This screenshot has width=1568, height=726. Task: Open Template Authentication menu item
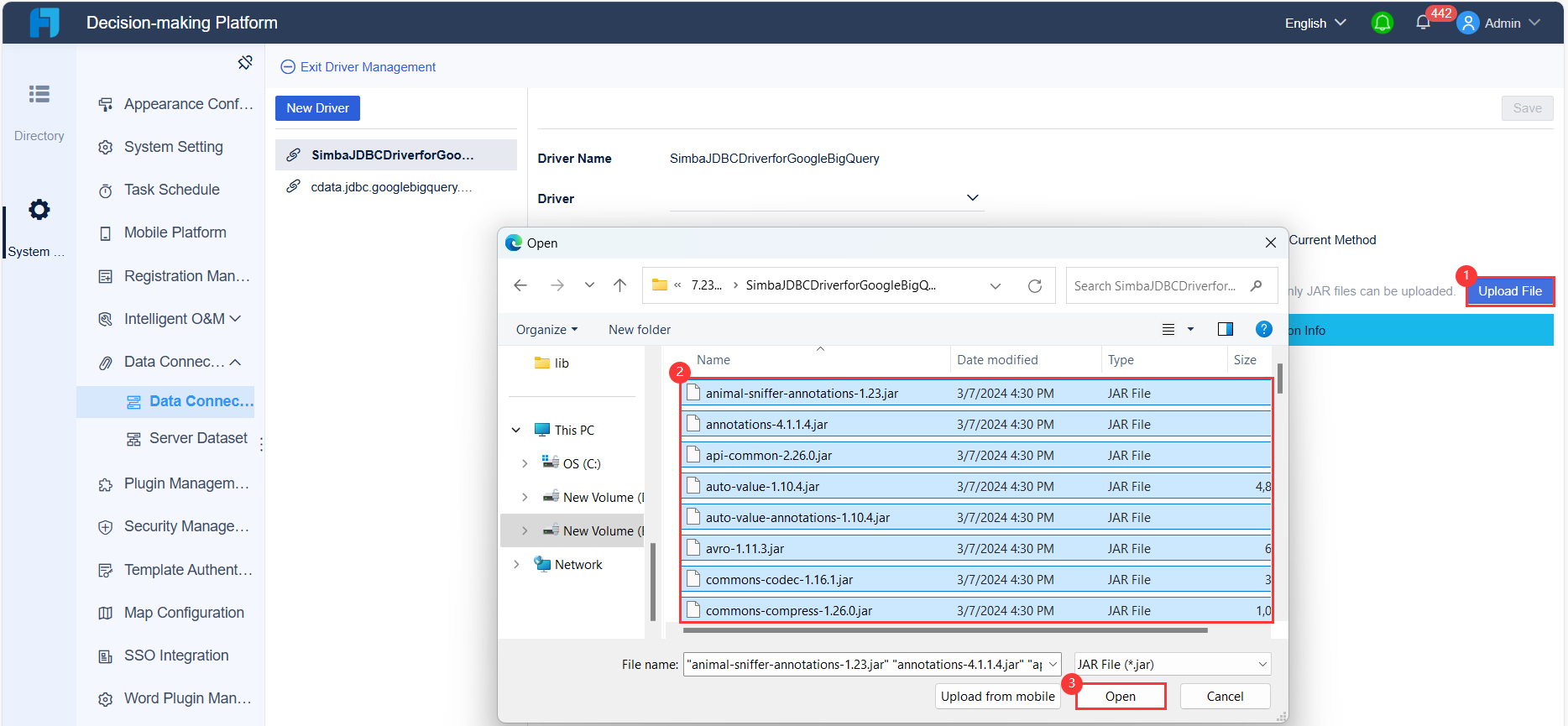click(175, 570)
